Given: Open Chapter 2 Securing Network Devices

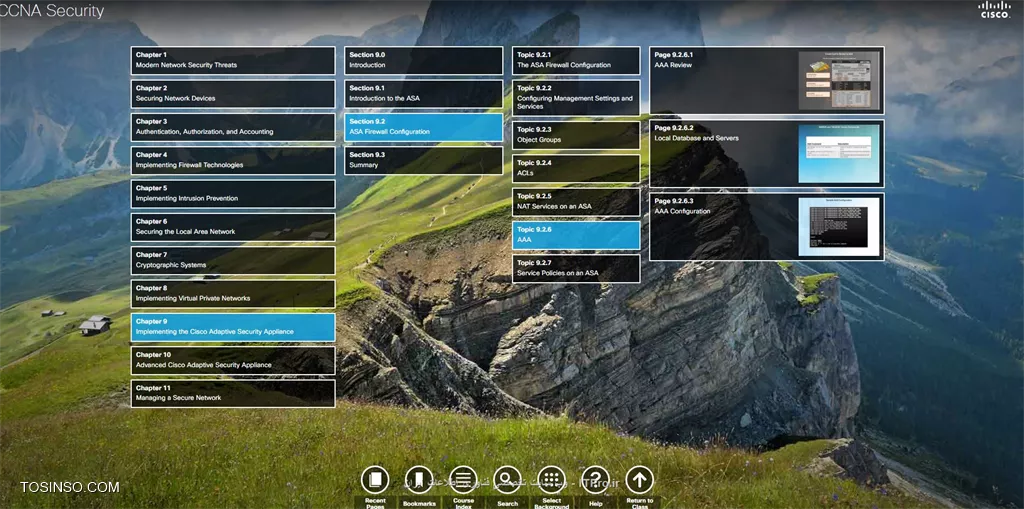Looking at the screenshot, I should 233,93.
